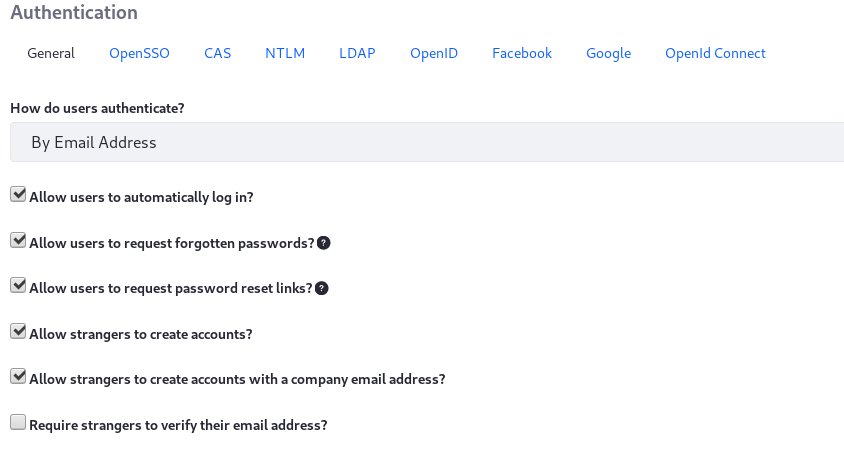Uncheck Allow strangers to create accounts
The height and width of the screenshot is (453, 844).
point(18,331)
